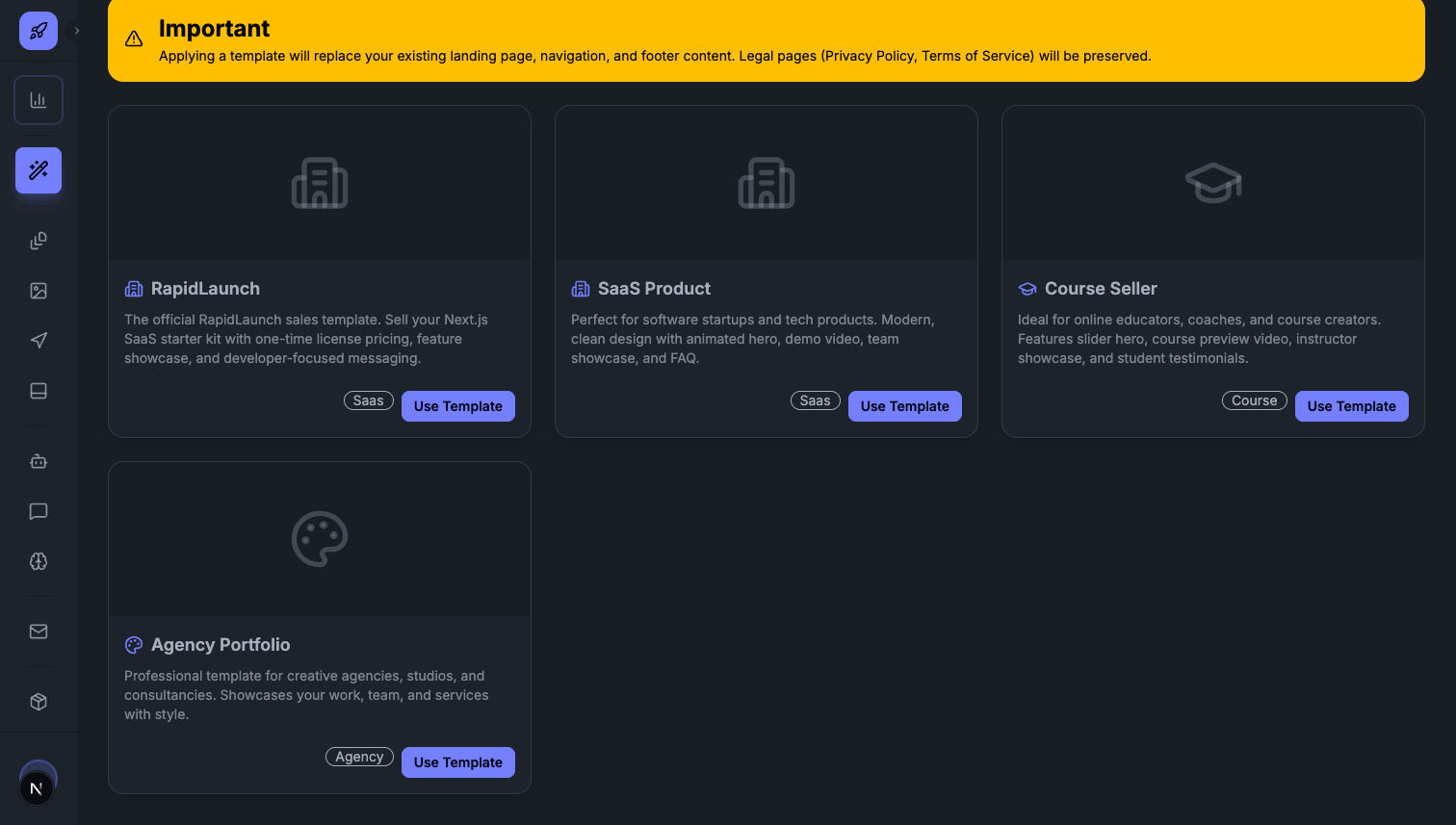The width and height of the screenshot is (1456, 825).
Task: Click the Agency tag badge
Action: (360, 757)
